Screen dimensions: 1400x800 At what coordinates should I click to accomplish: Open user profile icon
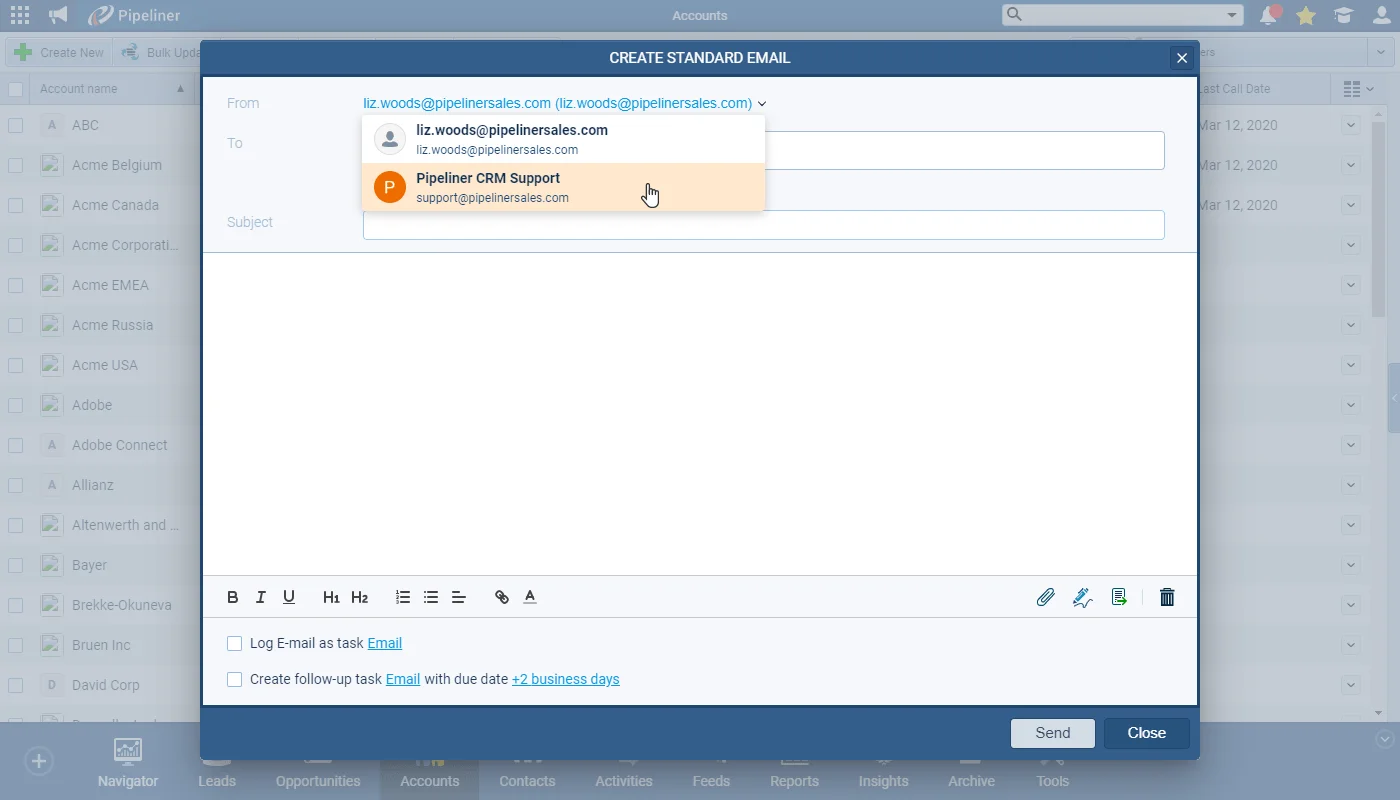tap(1382, 15)
